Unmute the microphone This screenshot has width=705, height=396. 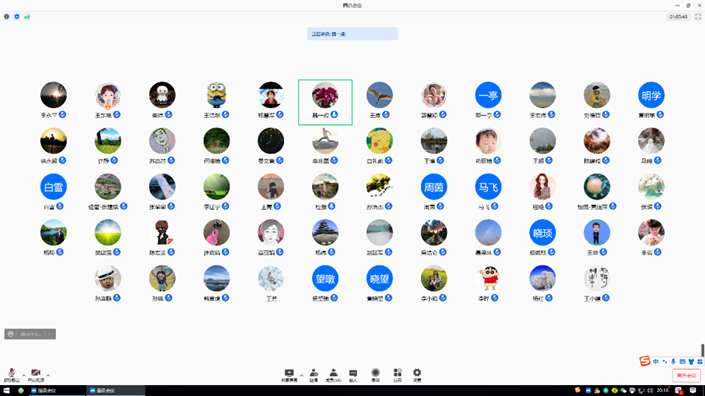point(12,373)
